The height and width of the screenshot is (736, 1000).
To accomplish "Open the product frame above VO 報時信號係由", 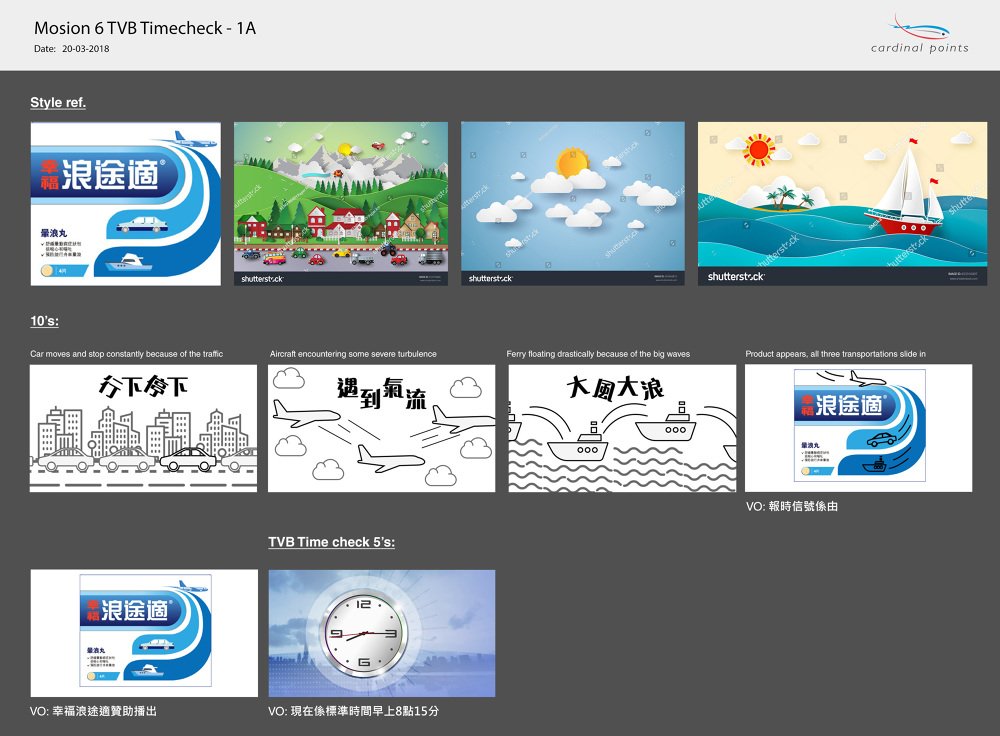I will click(858, 428).
